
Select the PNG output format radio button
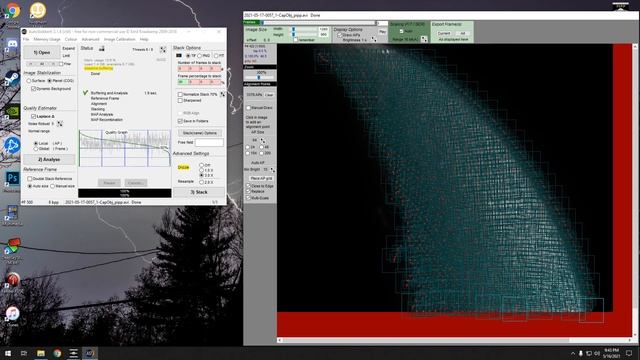click(x=200, y=56)
